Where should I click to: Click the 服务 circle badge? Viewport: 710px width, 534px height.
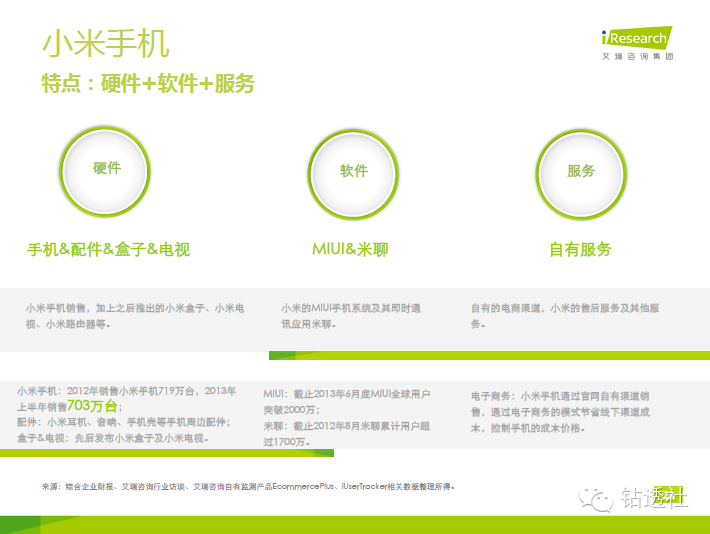click(581, 174)
